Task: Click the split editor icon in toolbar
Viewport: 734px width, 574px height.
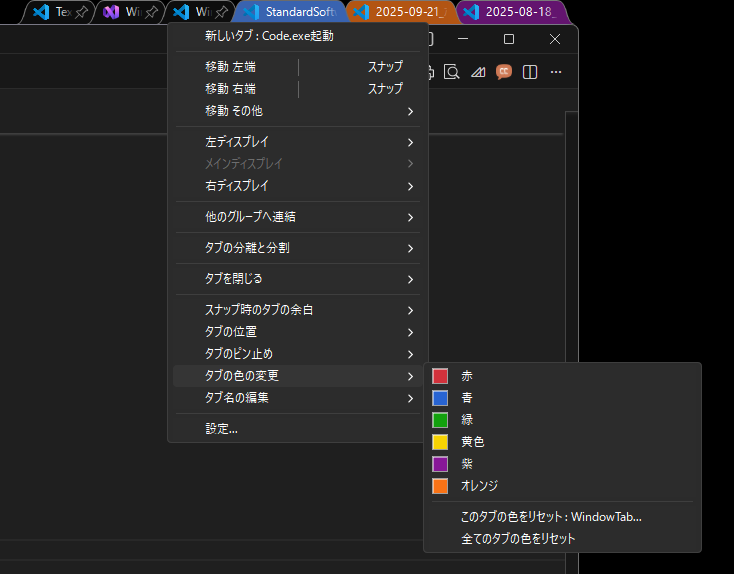Action: [x=530, y=71]
